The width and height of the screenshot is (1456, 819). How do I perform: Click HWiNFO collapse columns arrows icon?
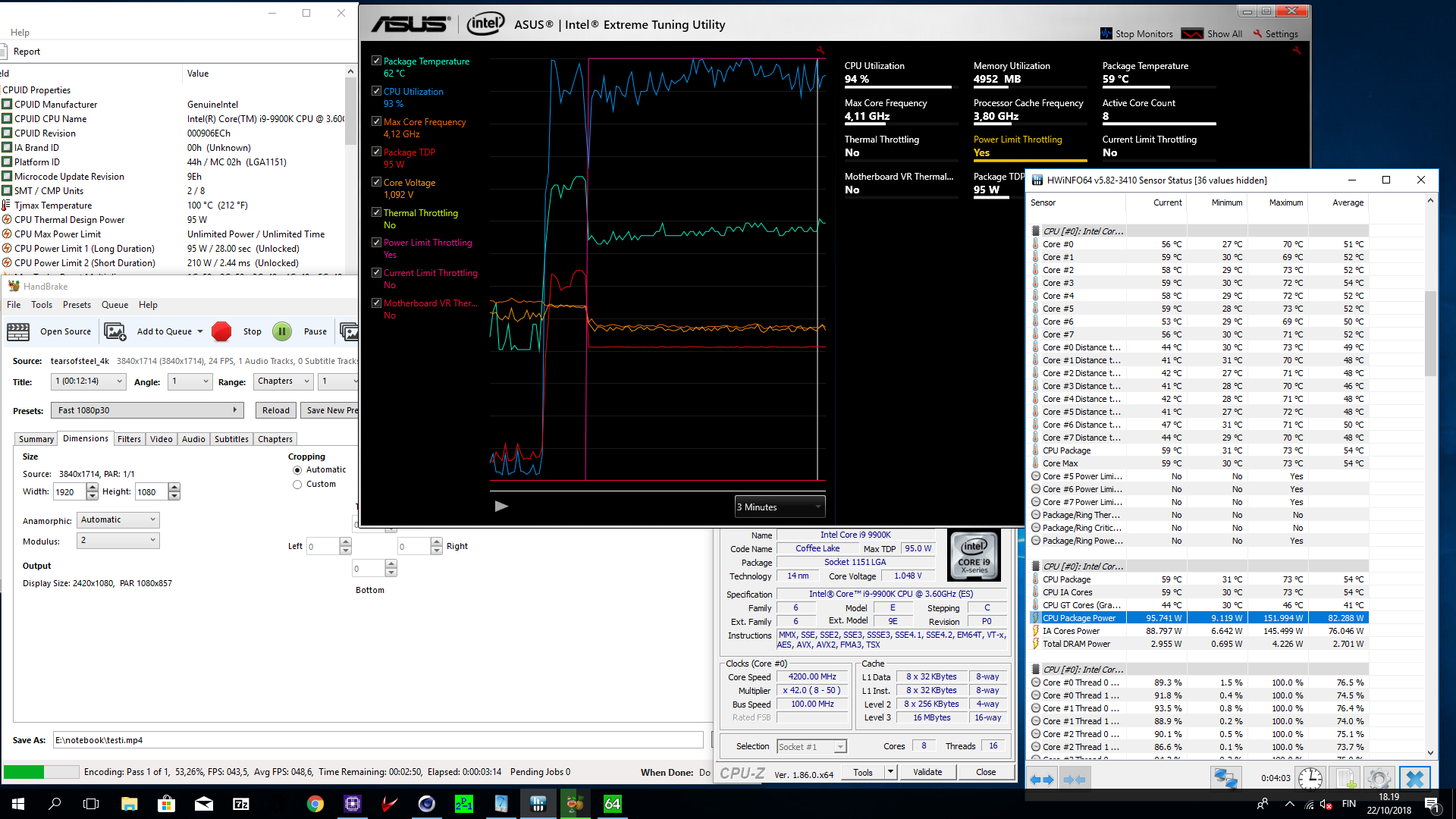pyautogui.click(x=1074, y=779)
